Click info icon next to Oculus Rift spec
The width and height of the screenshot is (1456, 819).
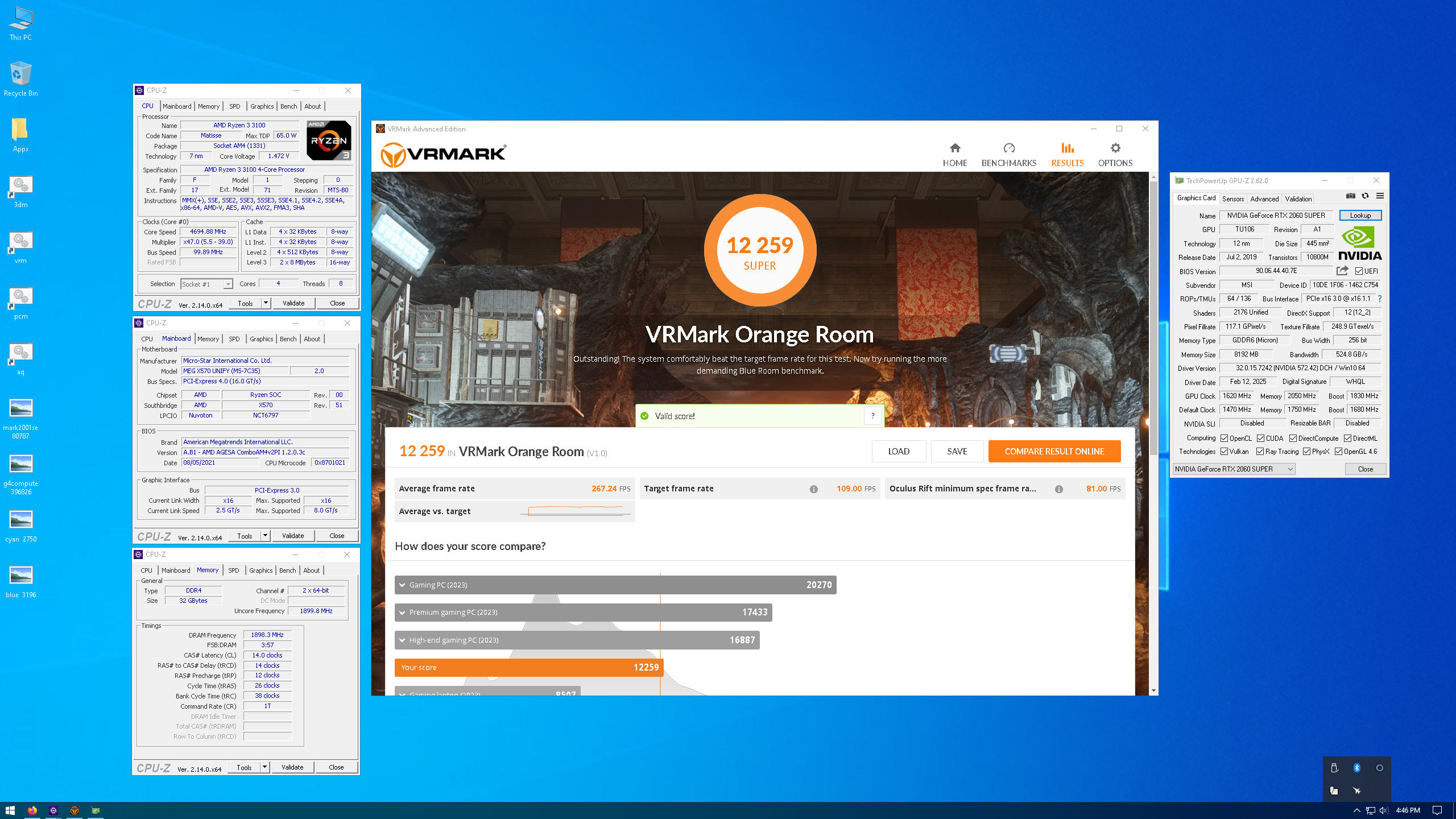click(x=1058, y=489)
